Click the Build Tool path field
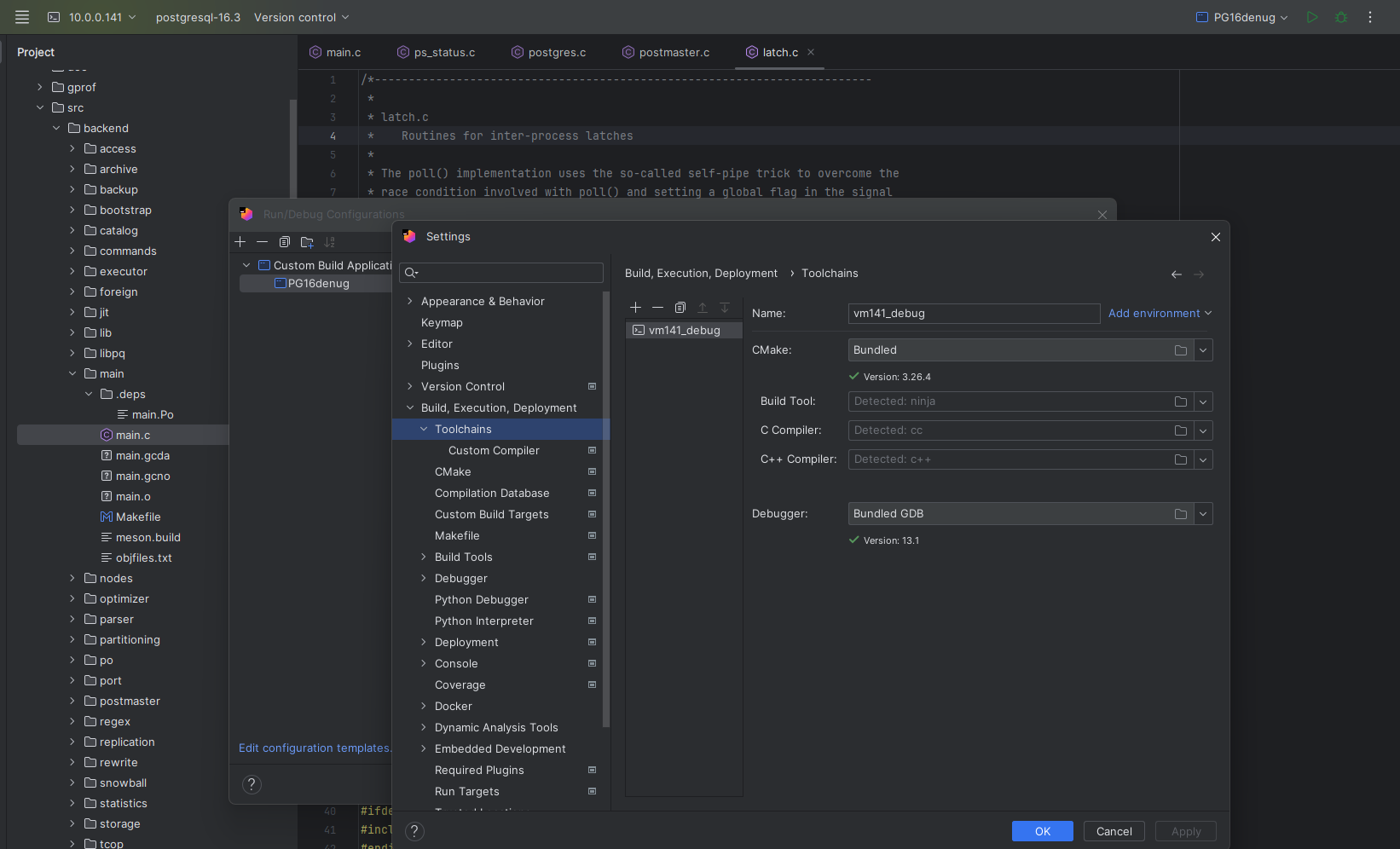The width and height of the screenshot is (1400, 849). point(1010,401)
